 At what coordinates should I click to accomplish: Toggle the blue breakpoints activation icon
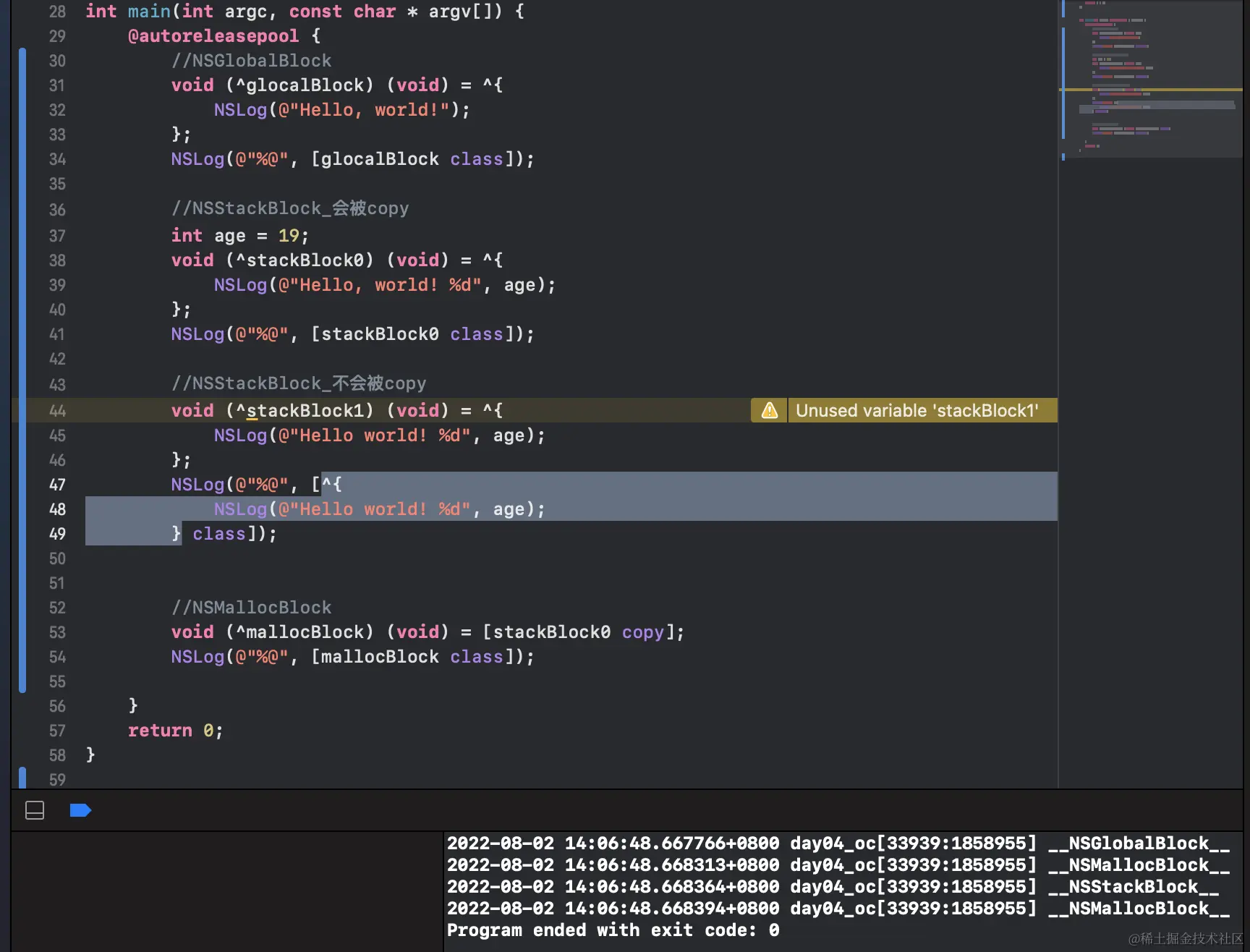[x=80, y=810]
